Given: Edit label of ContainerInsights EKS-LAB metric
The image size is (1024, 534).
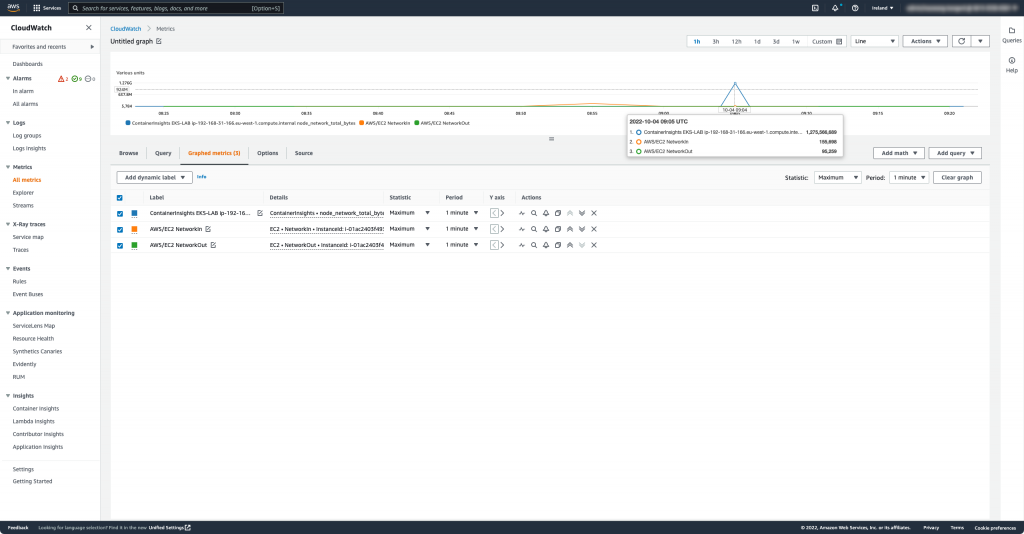Looking at the screenshot, I should point(260,213).
